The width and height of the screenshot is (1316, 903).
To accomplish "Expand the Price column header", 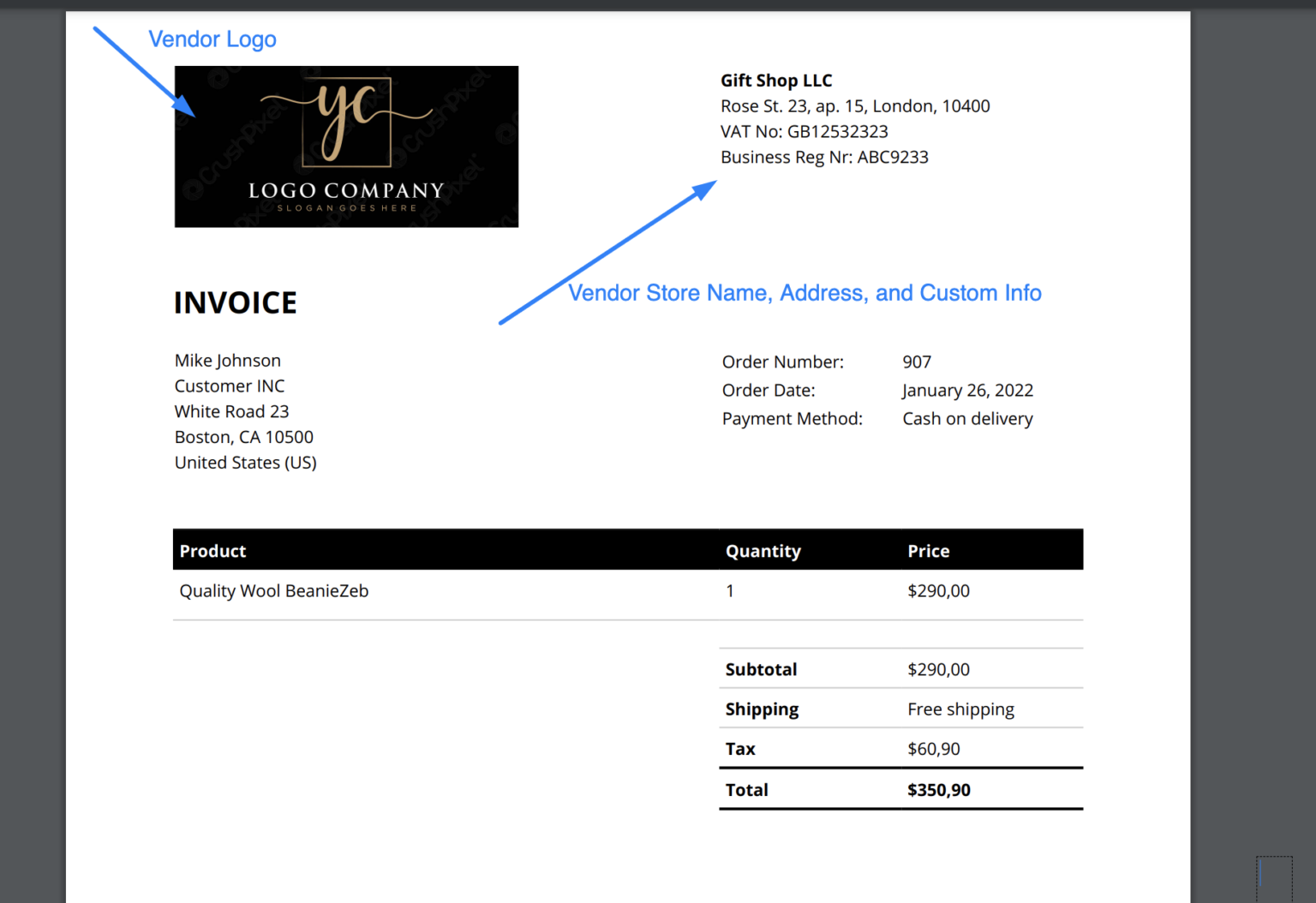I will pos(928,550).
